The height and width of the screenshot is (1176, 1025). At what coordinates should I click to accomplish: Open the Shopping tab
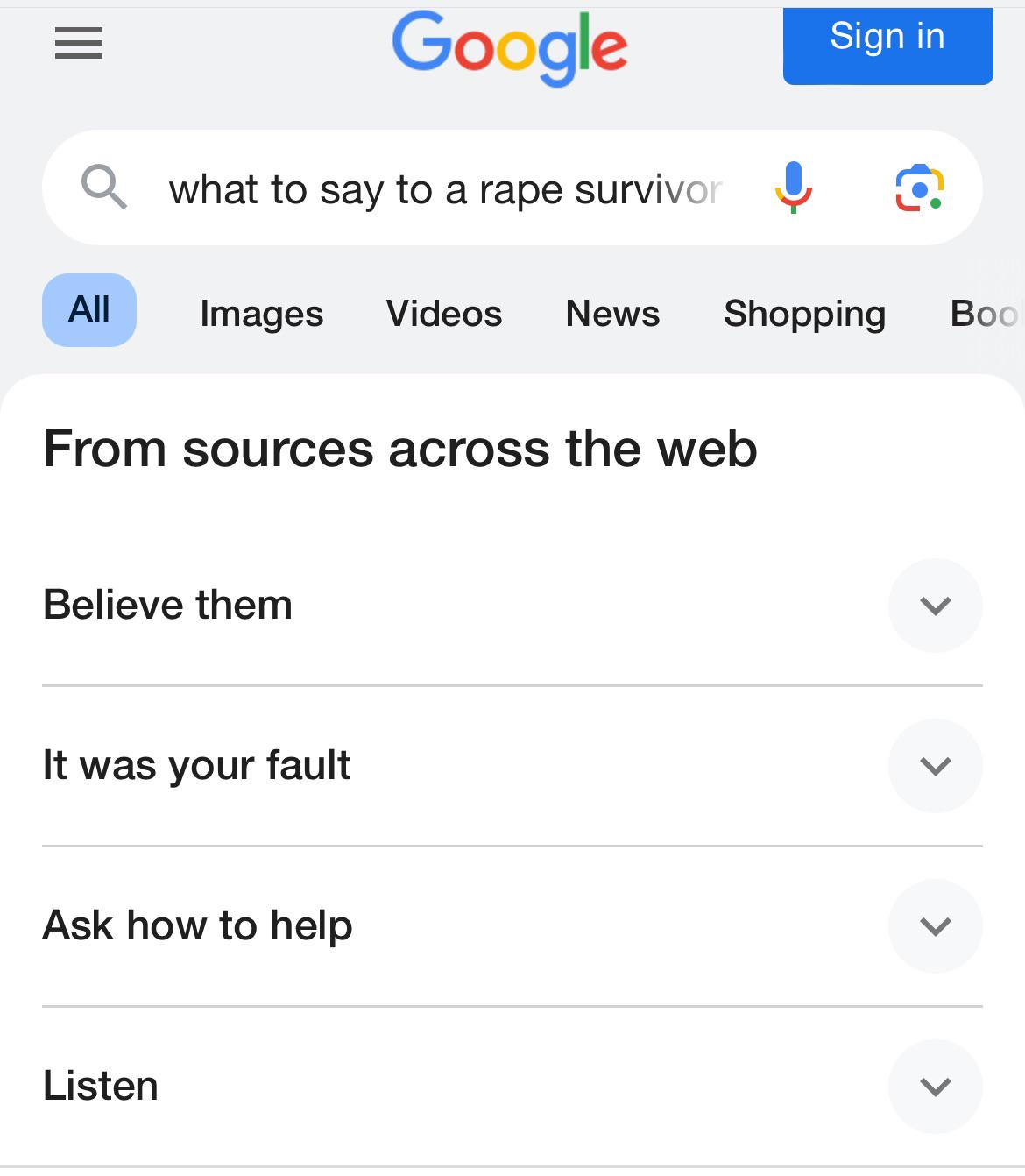pyautogui.click(x=804, y=314)
